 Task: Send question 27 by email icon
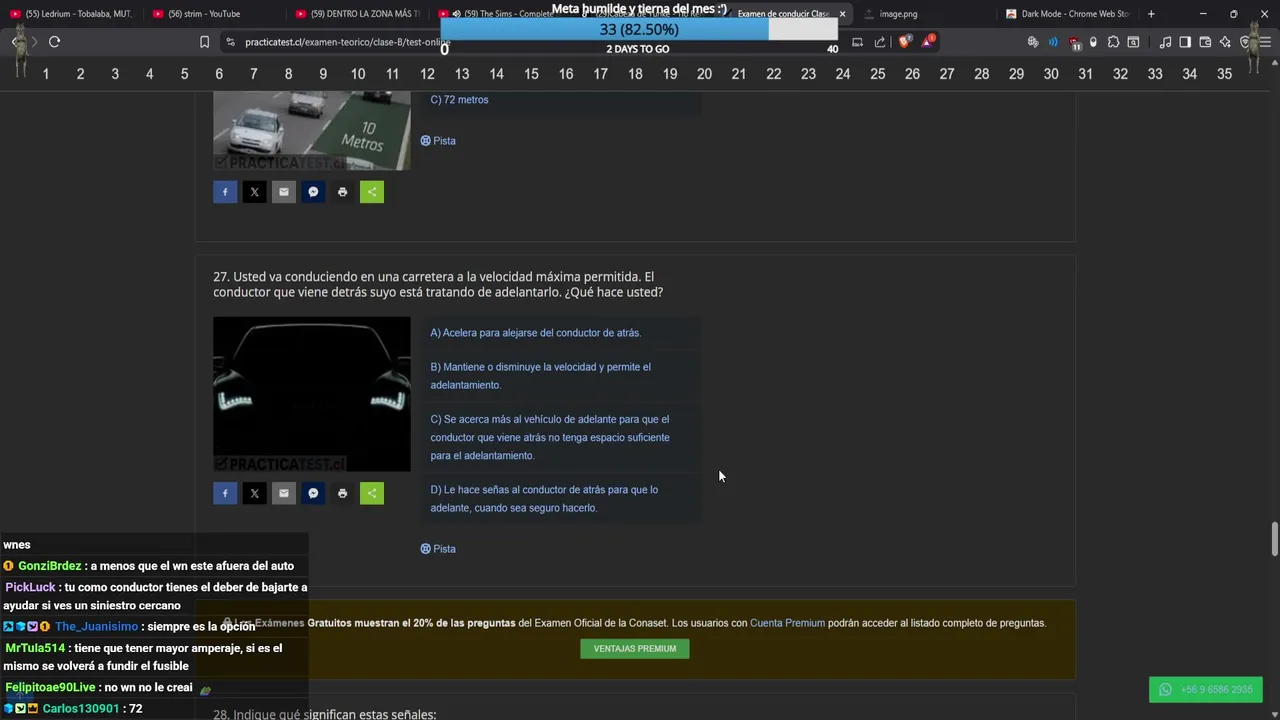284,493
